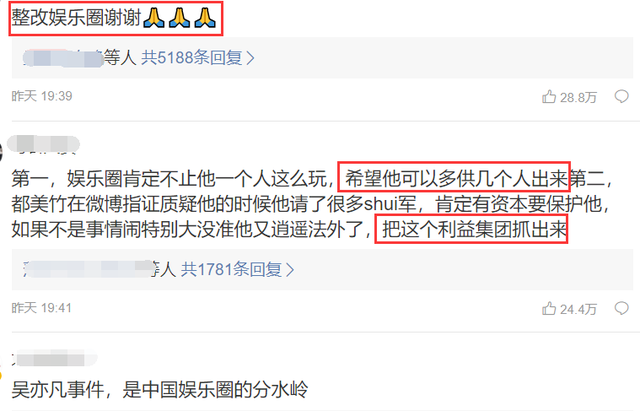Open blurred username above the 吴亦凡事件 comment

tap(54, 358)
